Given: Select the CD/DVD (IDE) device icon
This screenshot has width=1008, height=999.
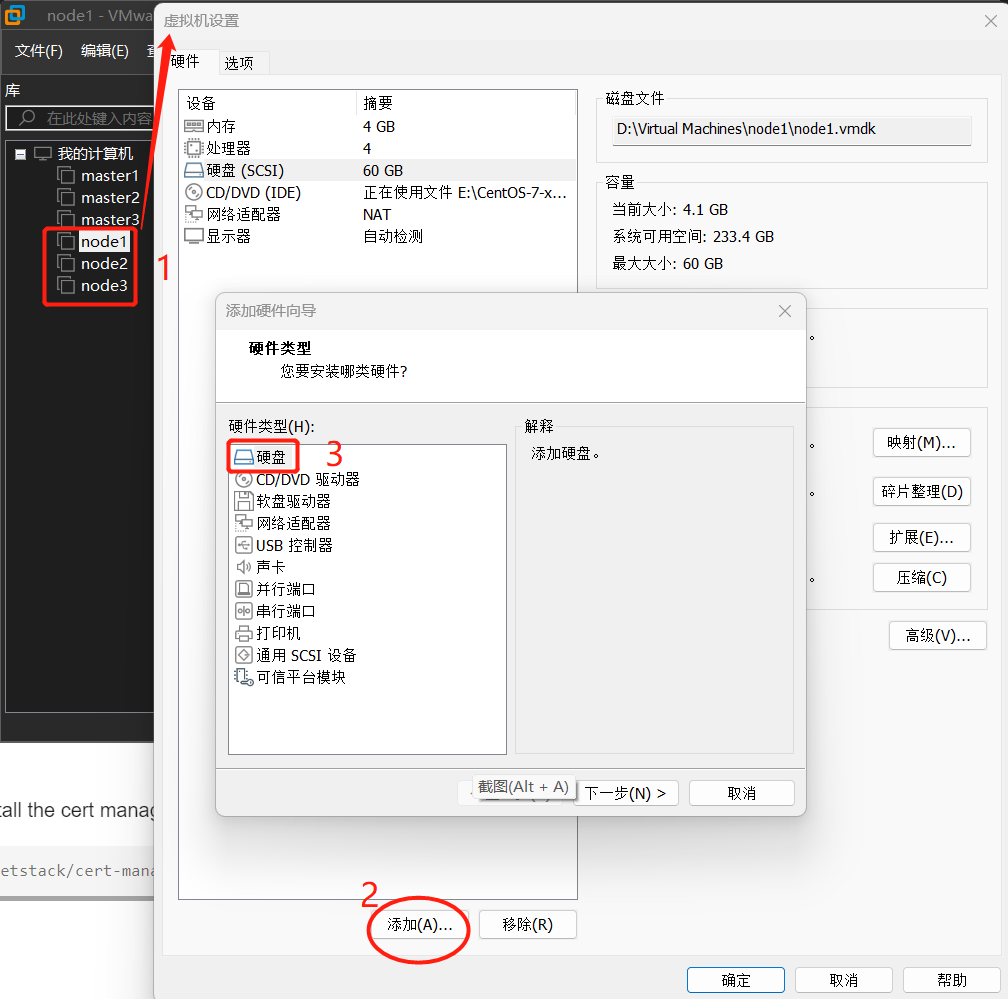Looking at the screenshot, I should pos(194,192).
